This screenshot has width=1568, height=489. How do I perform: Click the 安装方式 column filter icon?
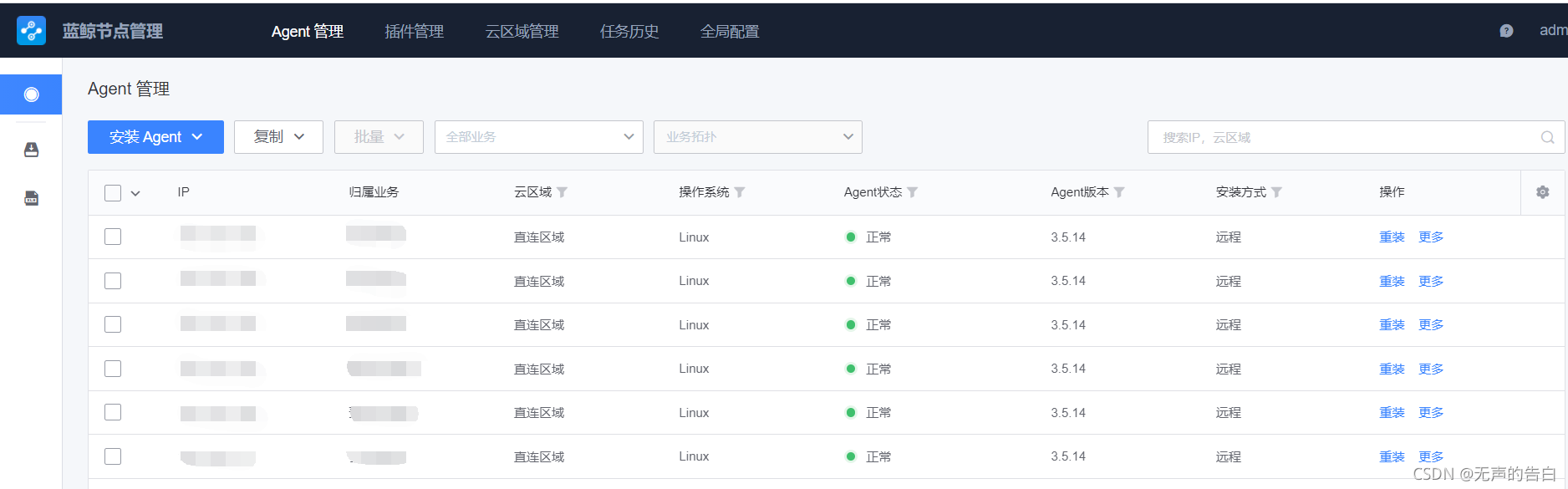click(1276, 192)
